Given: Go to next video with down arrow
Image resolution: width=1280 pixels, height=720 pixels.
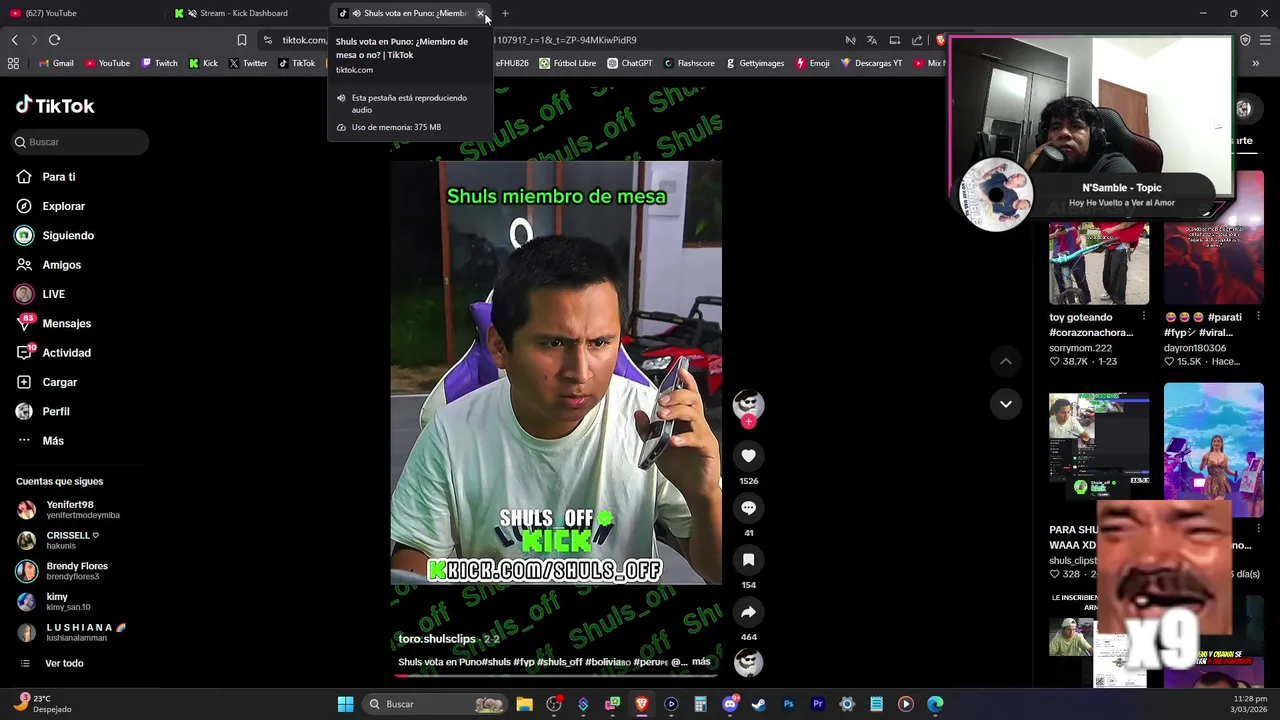Looking at the screenshot, I should (x=1006, y=404).
